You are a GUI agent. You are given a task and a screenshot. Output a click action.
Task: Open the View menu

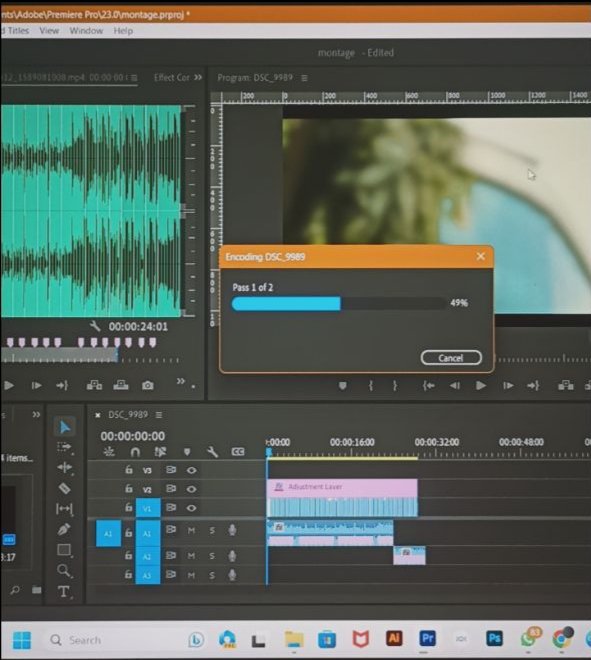click(49, 31)
